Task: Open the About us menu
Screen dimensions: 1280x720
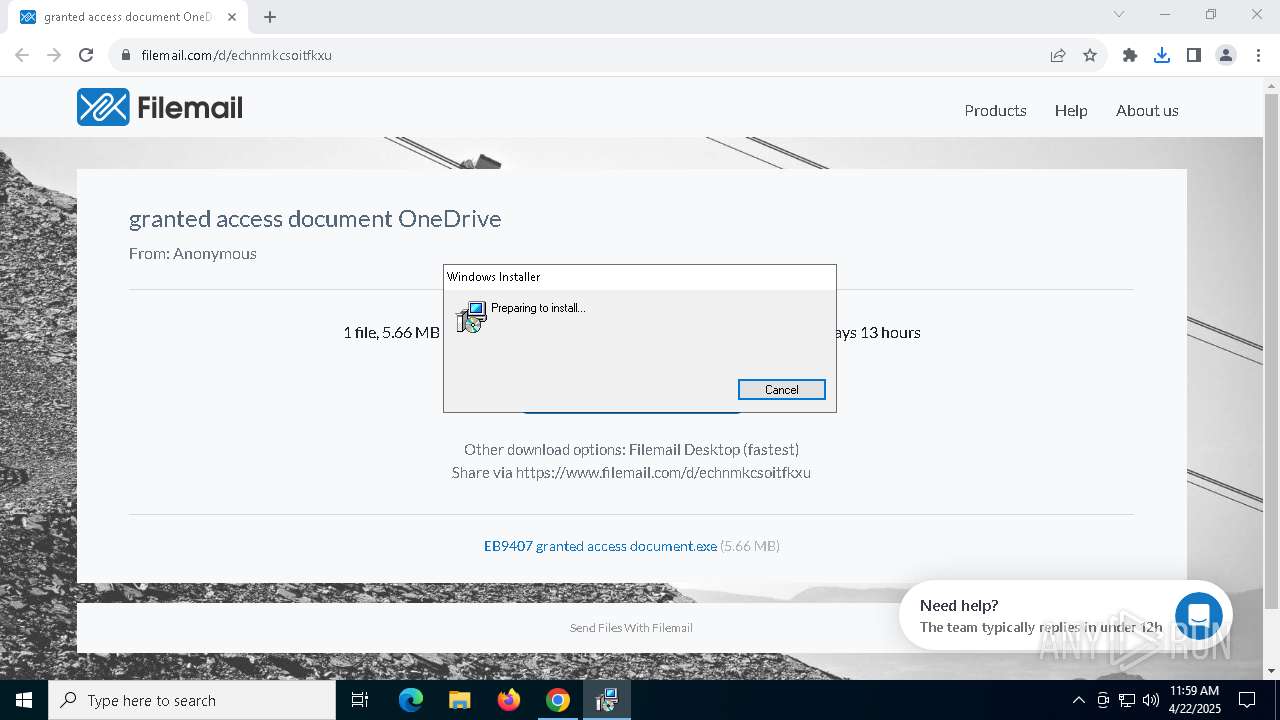Action: (x=1147, y=111)
